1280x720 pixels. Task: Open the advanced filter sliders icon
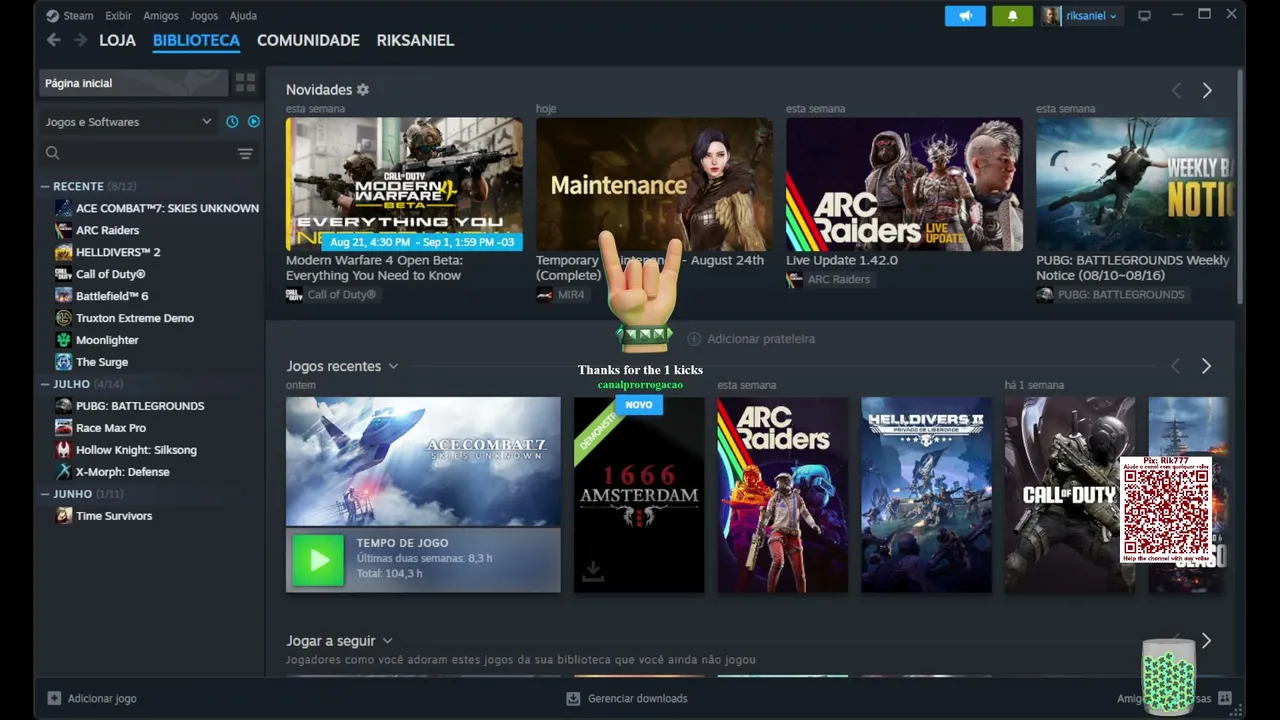245,153
